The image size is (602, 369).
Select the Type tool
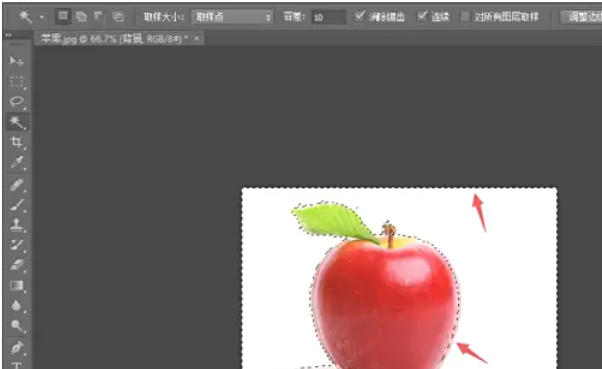click(x=17, y=365)
